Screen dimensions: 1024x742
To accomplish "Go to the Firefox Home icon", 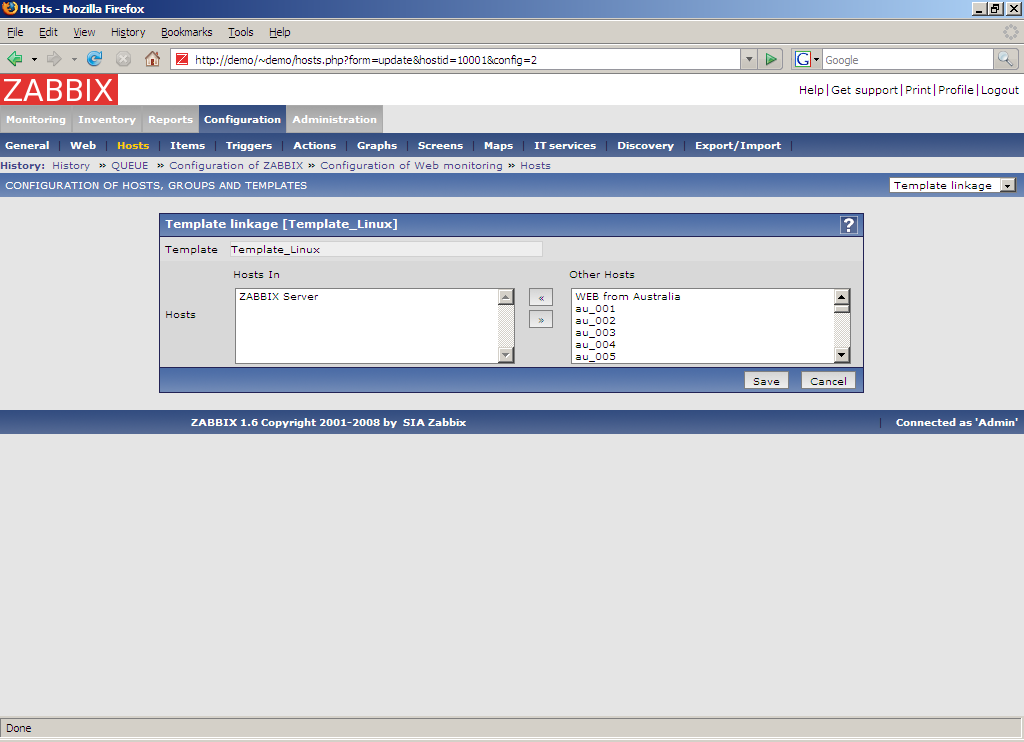I will click(x=152, y=59).
